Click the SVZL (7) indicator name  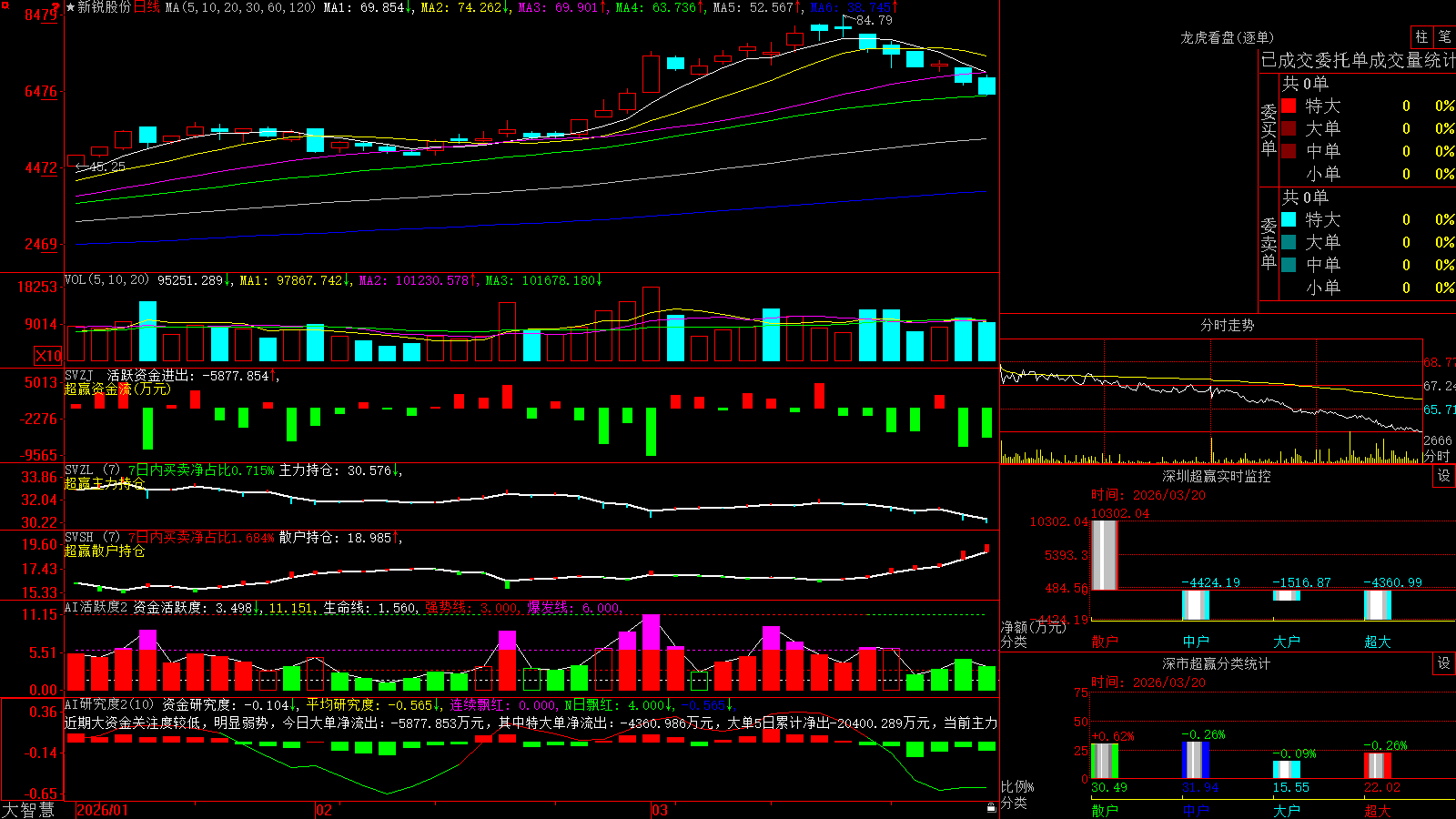[x=92, y=470]
